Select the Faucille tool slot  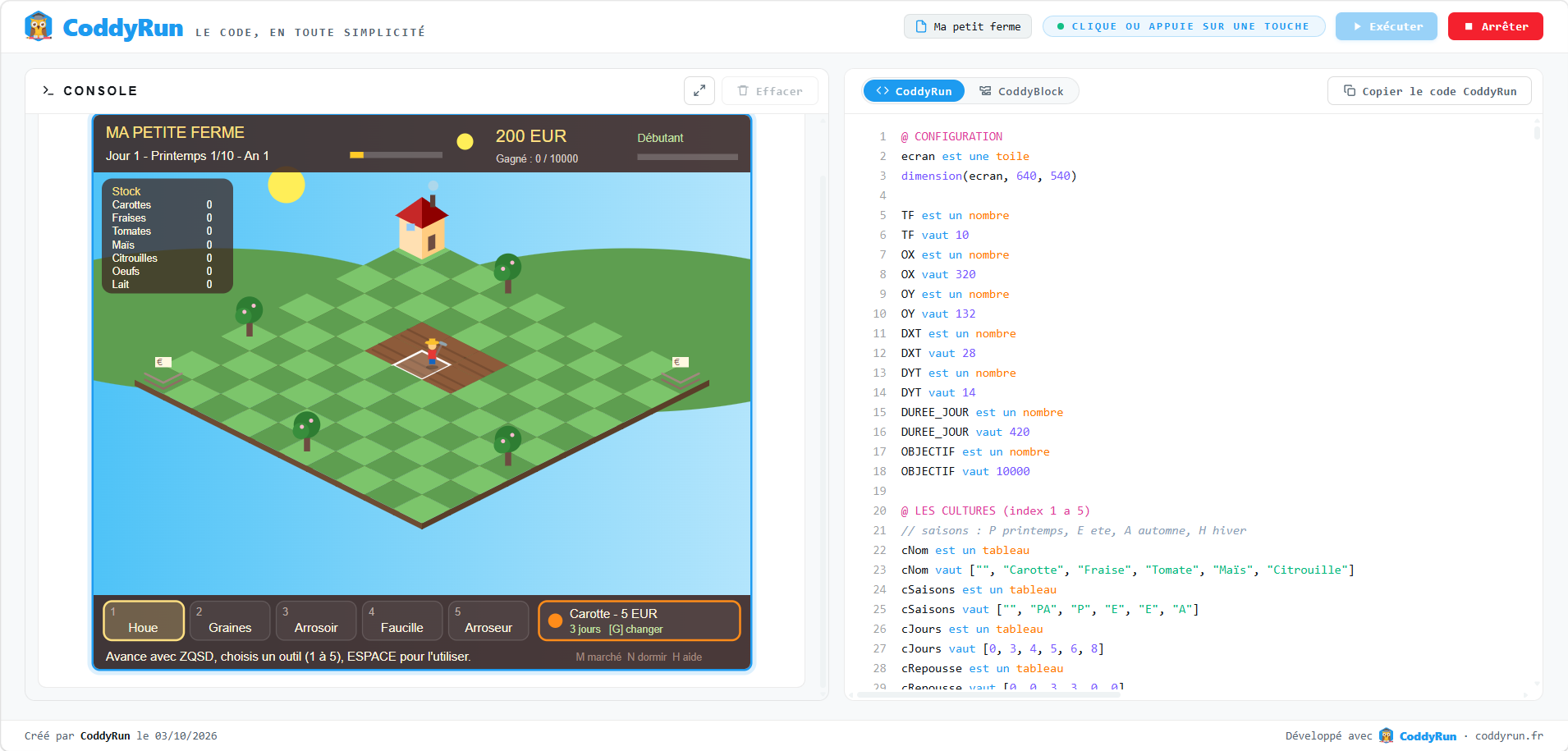click(x=402, y=620)
